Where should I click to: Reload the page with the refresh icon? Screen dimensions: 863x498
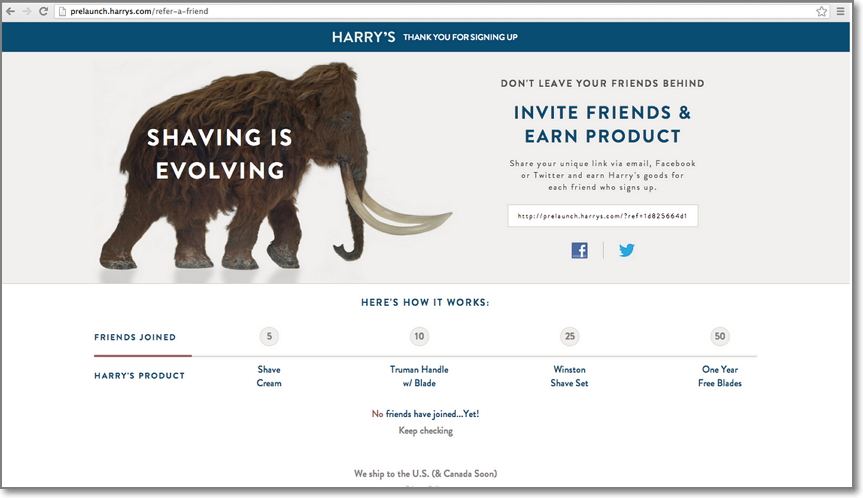(43, 11)
